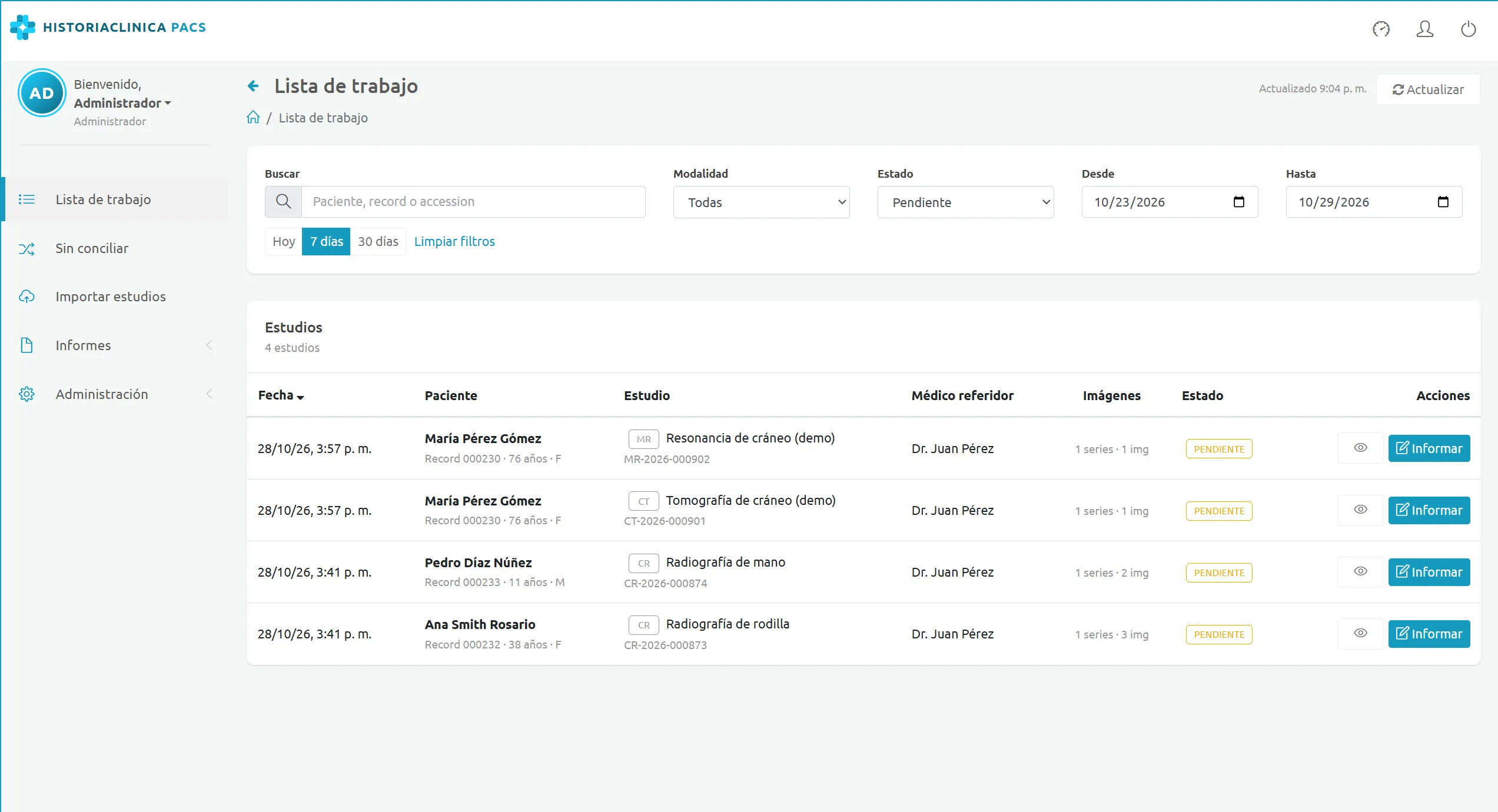Open Lista de trabajo in sidebar
The image size is (1498, 812).
(x=114, y=199)
